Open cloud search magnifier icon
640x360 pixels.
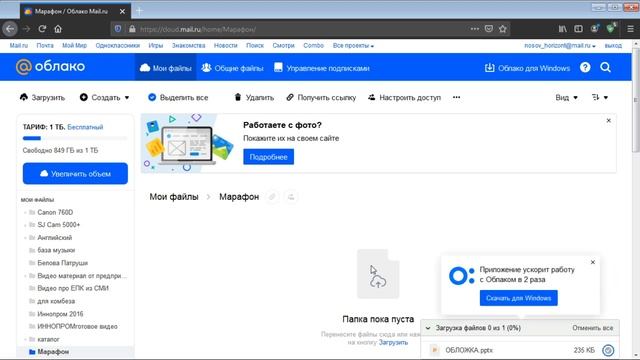(x=605, y=67)
